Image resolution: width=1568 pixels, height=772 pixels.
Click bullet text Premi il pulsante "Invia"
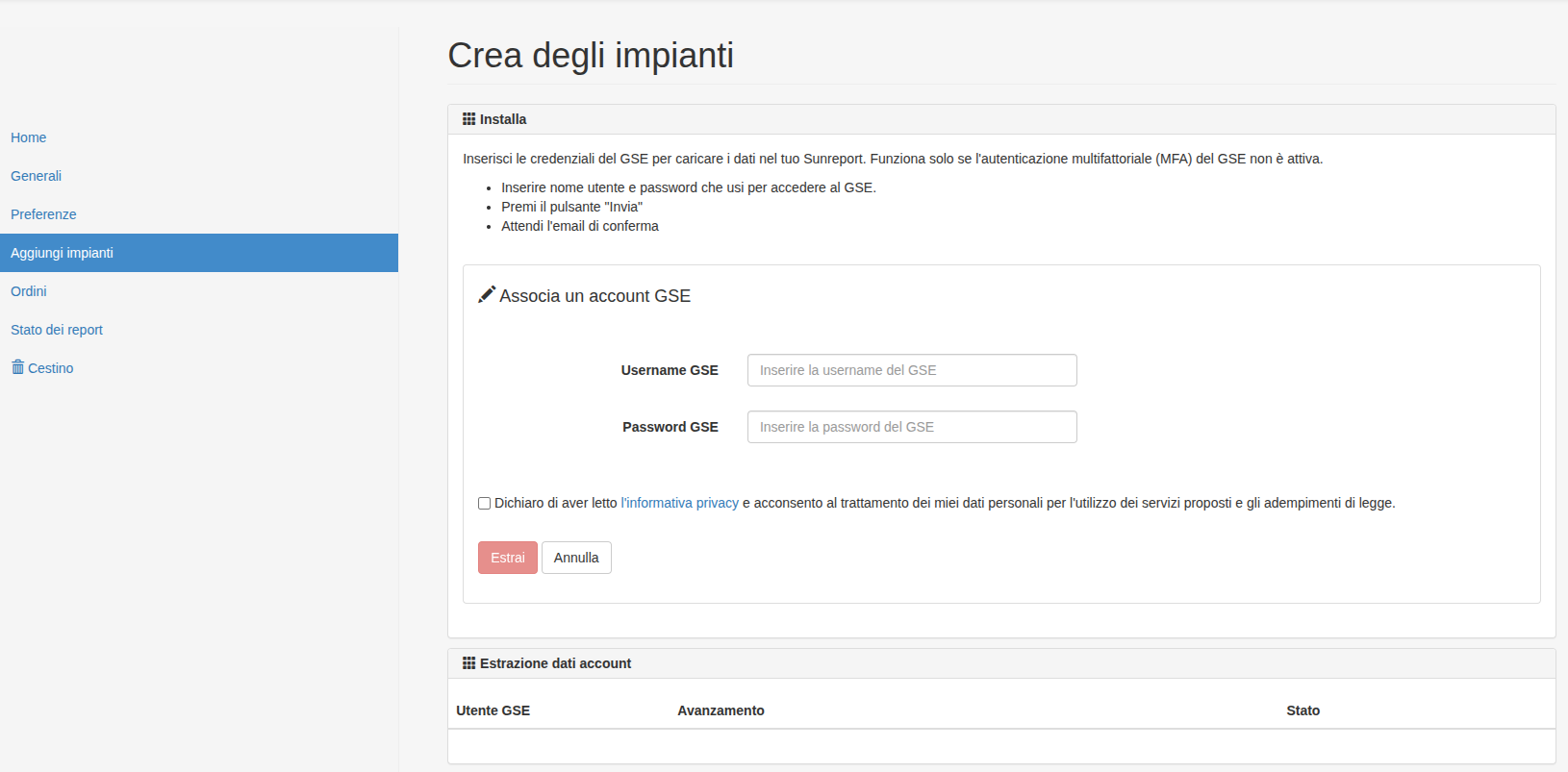(571, 207)
